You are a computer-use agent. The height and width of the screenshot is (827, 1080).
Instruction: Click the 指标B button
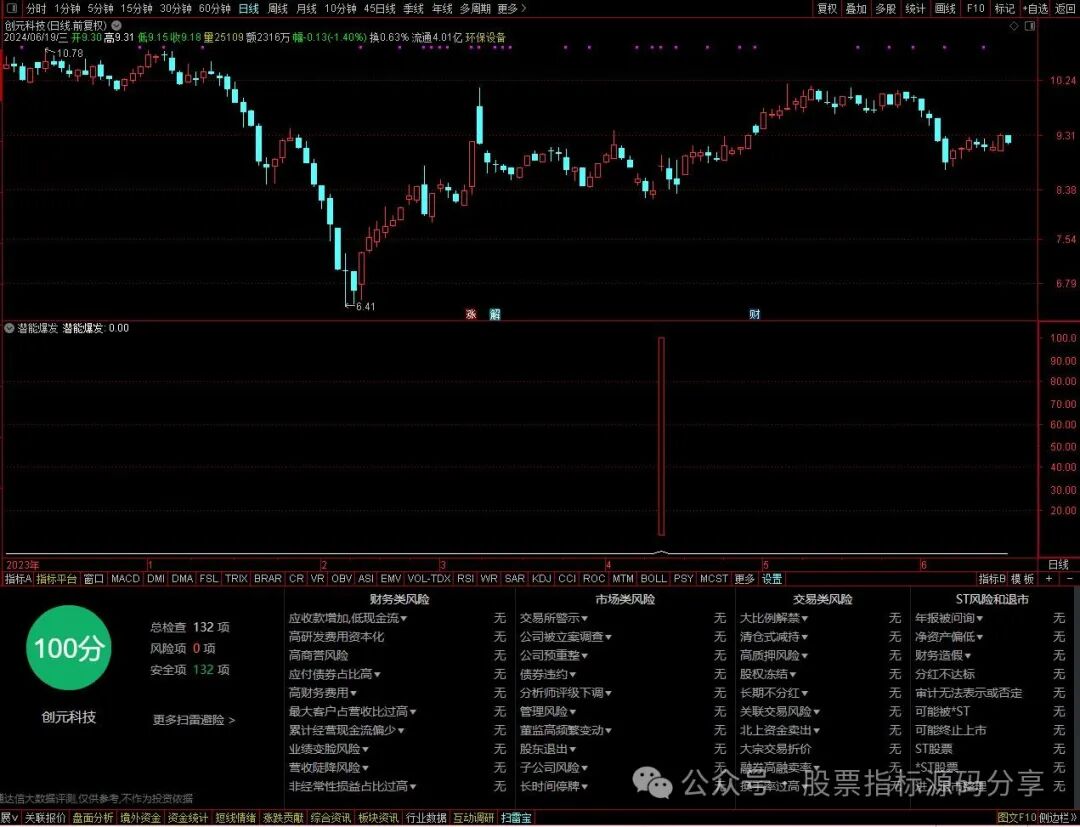[993, 579]
